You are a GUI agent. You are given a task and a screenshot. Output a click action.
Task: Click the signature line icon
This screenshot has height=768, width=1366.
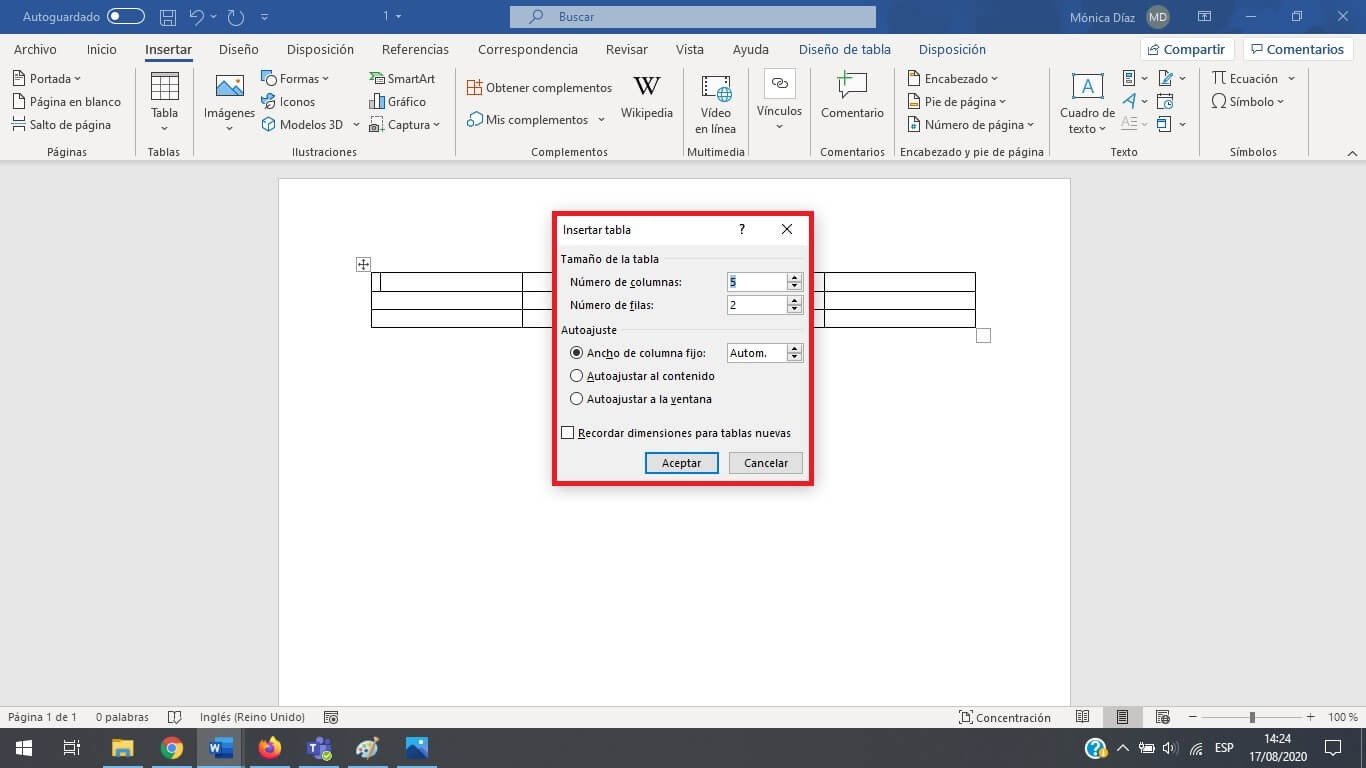click(x=1166, y=78)
